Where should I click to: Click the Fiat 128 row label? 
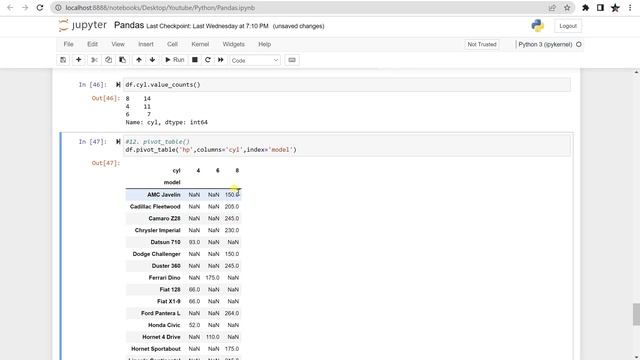170,289
